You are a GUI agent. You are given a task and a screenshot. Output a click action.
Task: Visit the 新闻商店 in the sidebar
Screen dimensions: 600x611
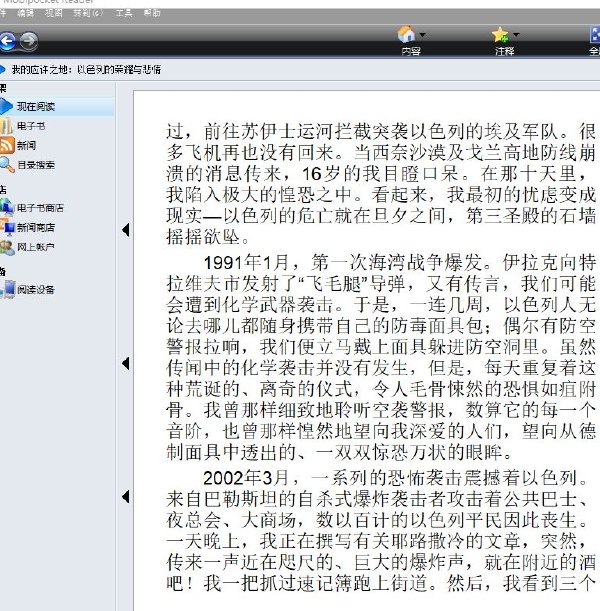[28, 227]
